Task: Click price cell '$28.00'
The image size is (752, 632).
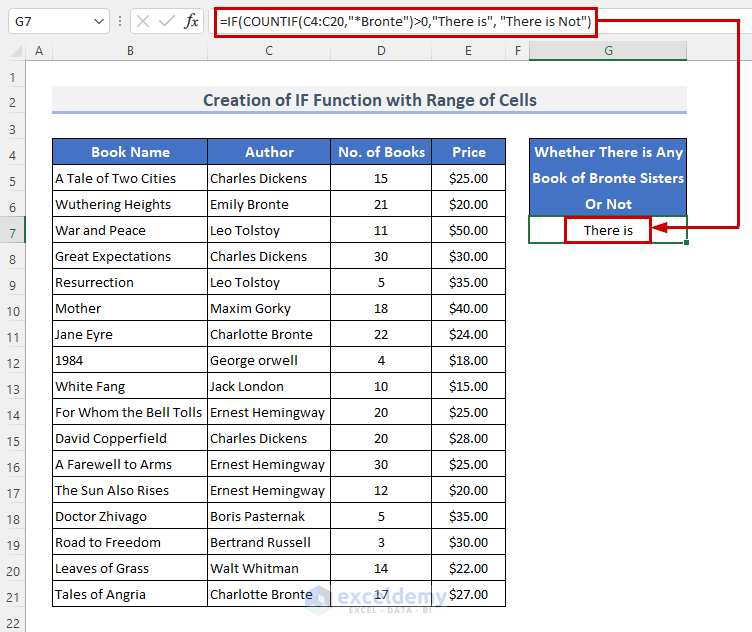Action: 469,438
